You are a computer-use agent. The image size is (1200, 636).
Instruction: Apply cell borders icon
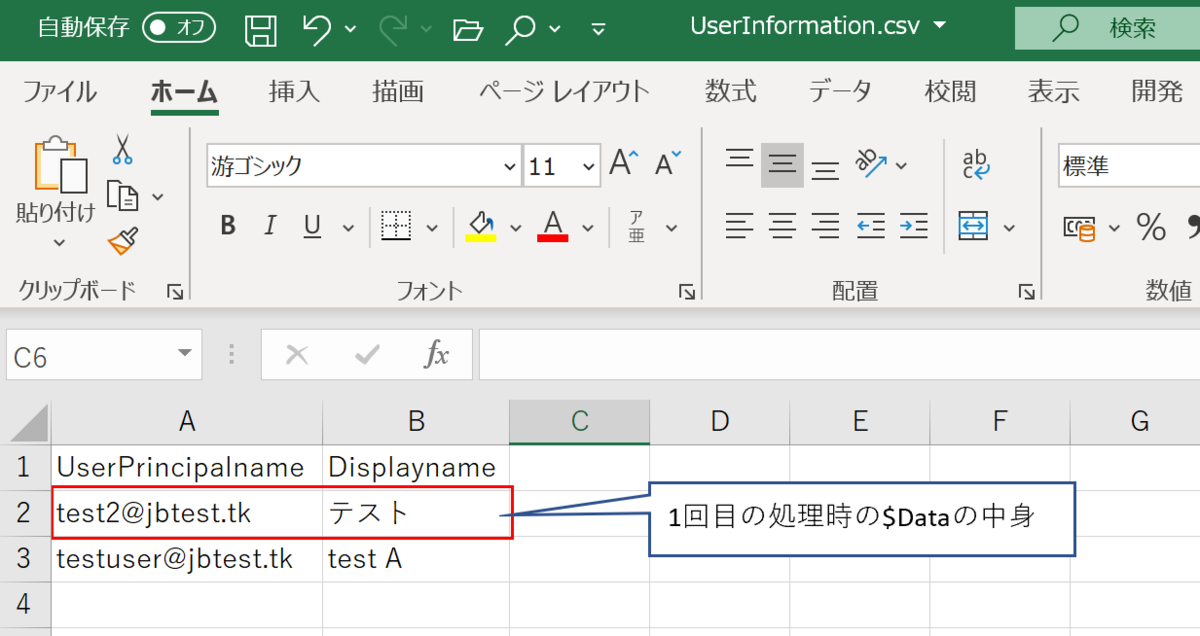point(396,226)
